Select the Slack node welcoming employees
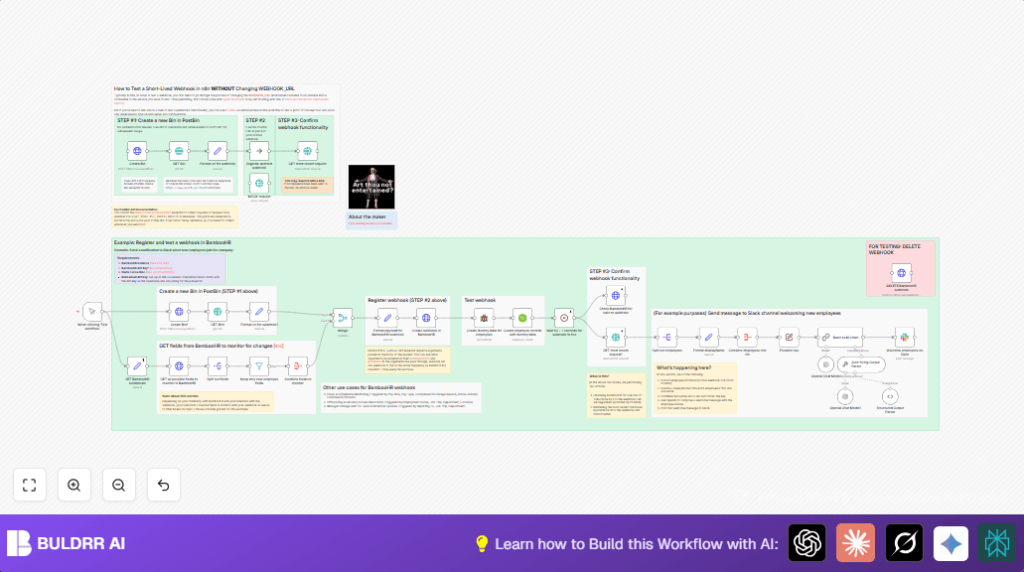The width and height of the screenshot is (1024, 572). click(x=903, y=338)
